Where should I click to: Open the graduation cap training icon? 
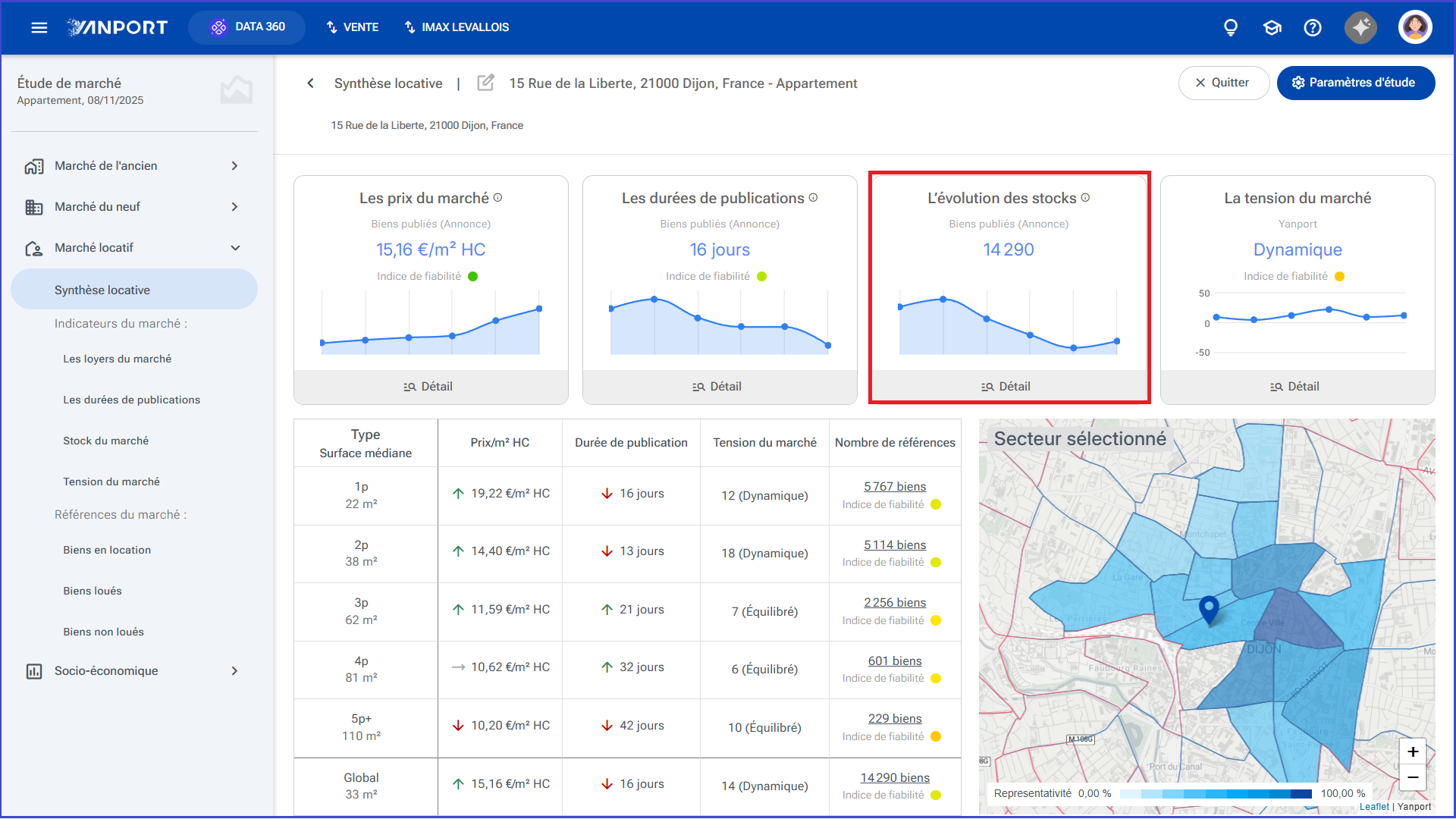click(1272, 27)
